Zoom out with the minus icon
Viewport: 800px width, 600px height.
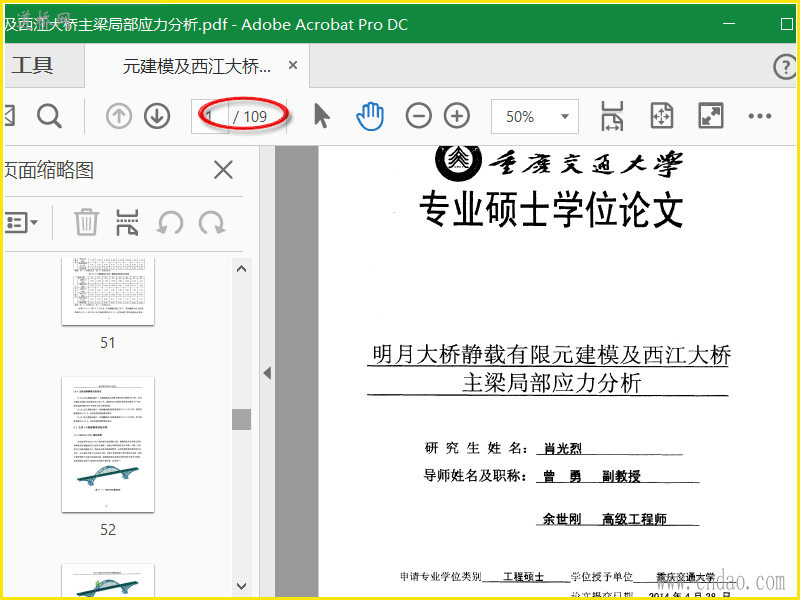pyautogui.click(x=418, y=116)
